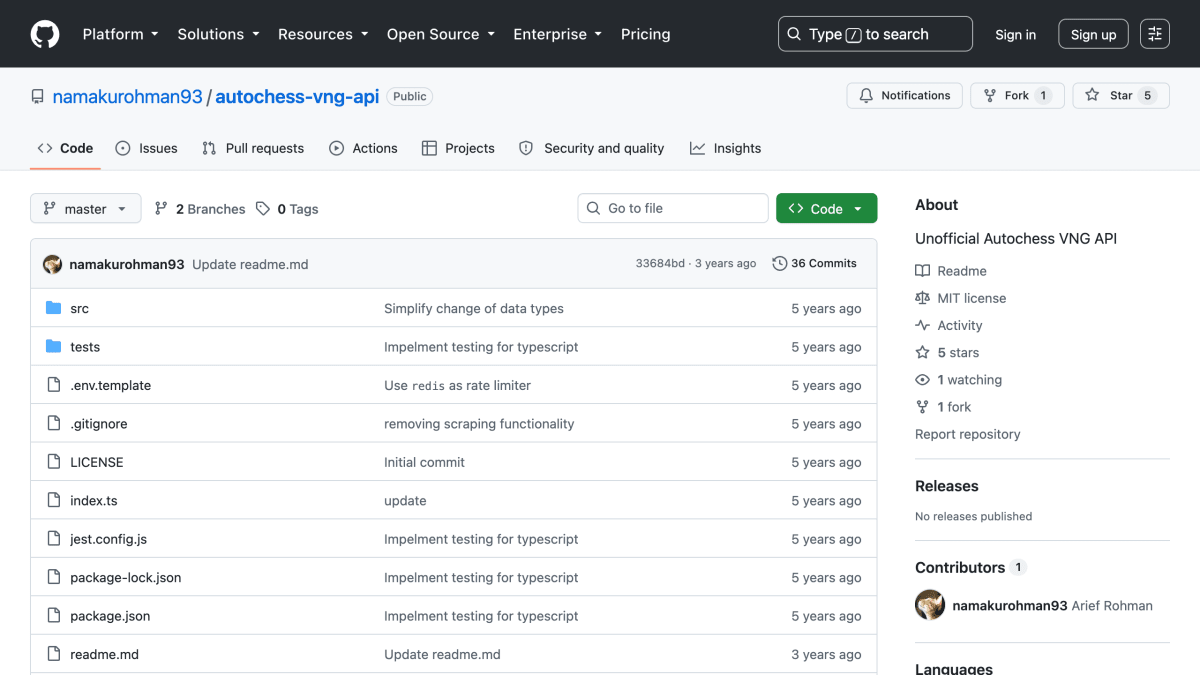The image size is (1200, 675).
Task: Click the tests folder icon
Action: click(x=54, y=347)
